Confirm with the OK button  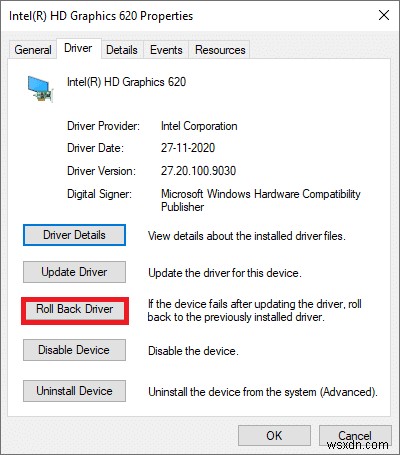pos(274,435)
